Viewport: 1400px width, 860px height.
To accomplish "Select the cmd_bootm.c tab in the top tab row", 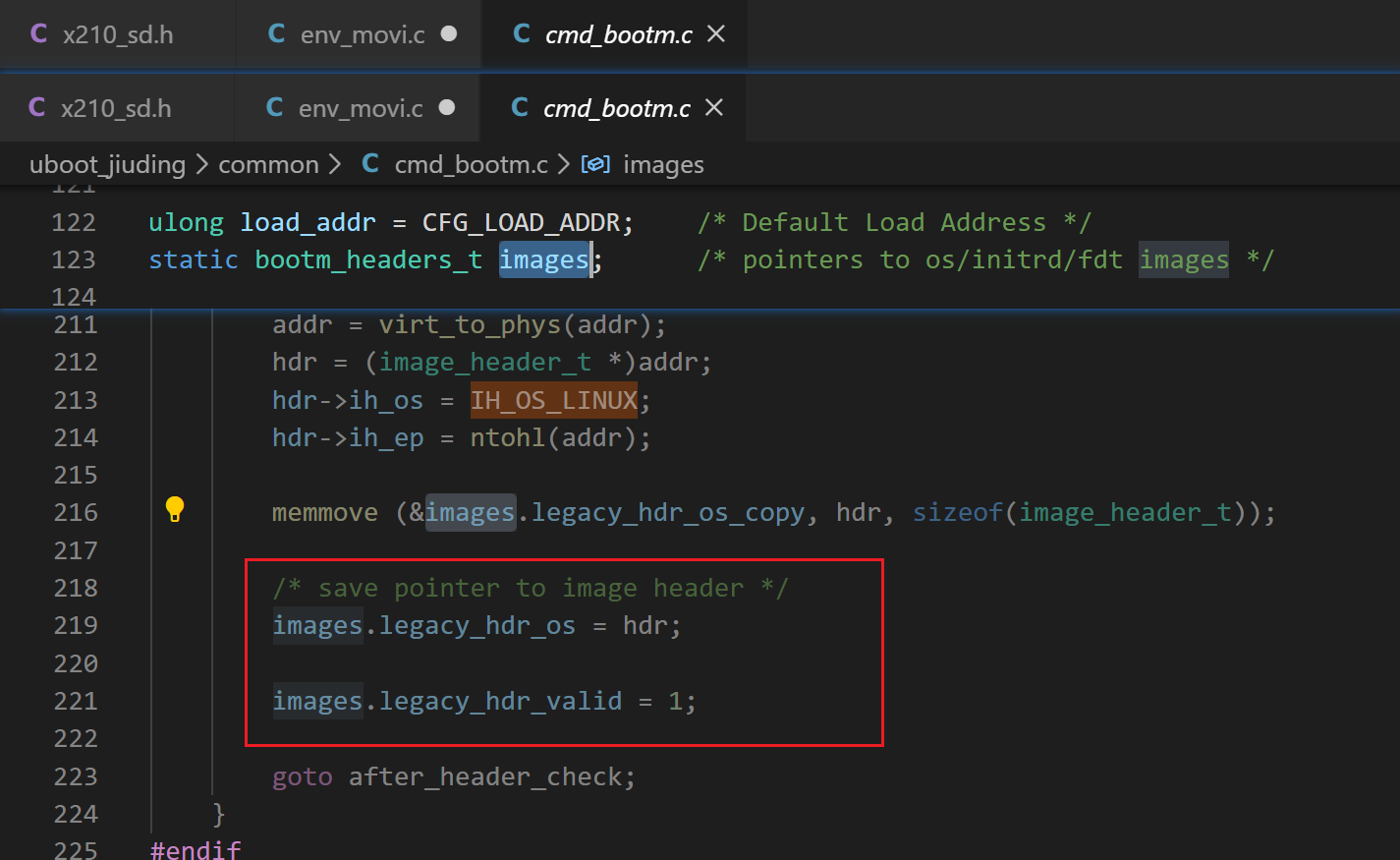I will 615,34.
